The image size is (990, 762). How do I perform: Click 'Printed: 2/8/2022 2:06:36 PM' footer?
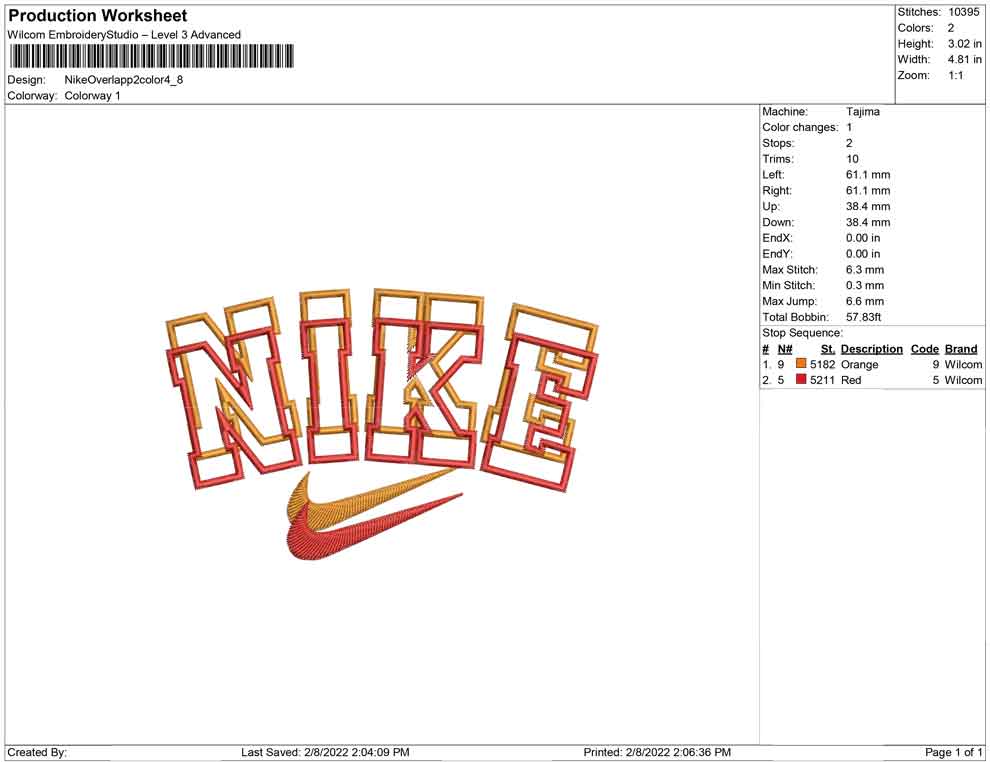pos(657,752)
